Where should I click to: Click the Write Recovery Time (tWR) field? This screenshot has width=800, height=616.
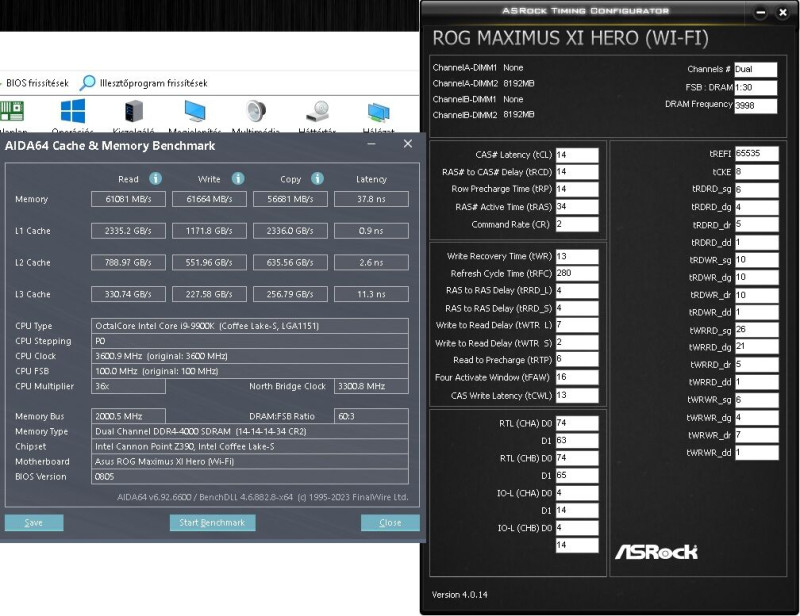pyautogui.click(x=577, y=256)
